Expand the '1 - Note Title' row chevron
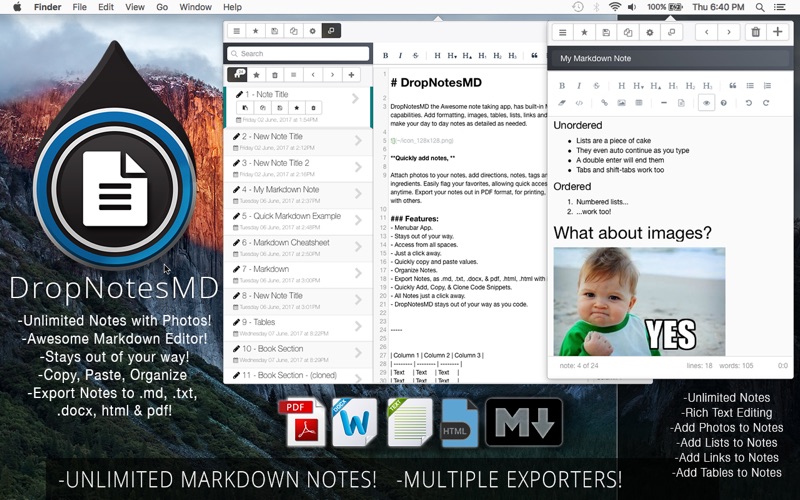800x500 pixels. [x=356, y=98]
